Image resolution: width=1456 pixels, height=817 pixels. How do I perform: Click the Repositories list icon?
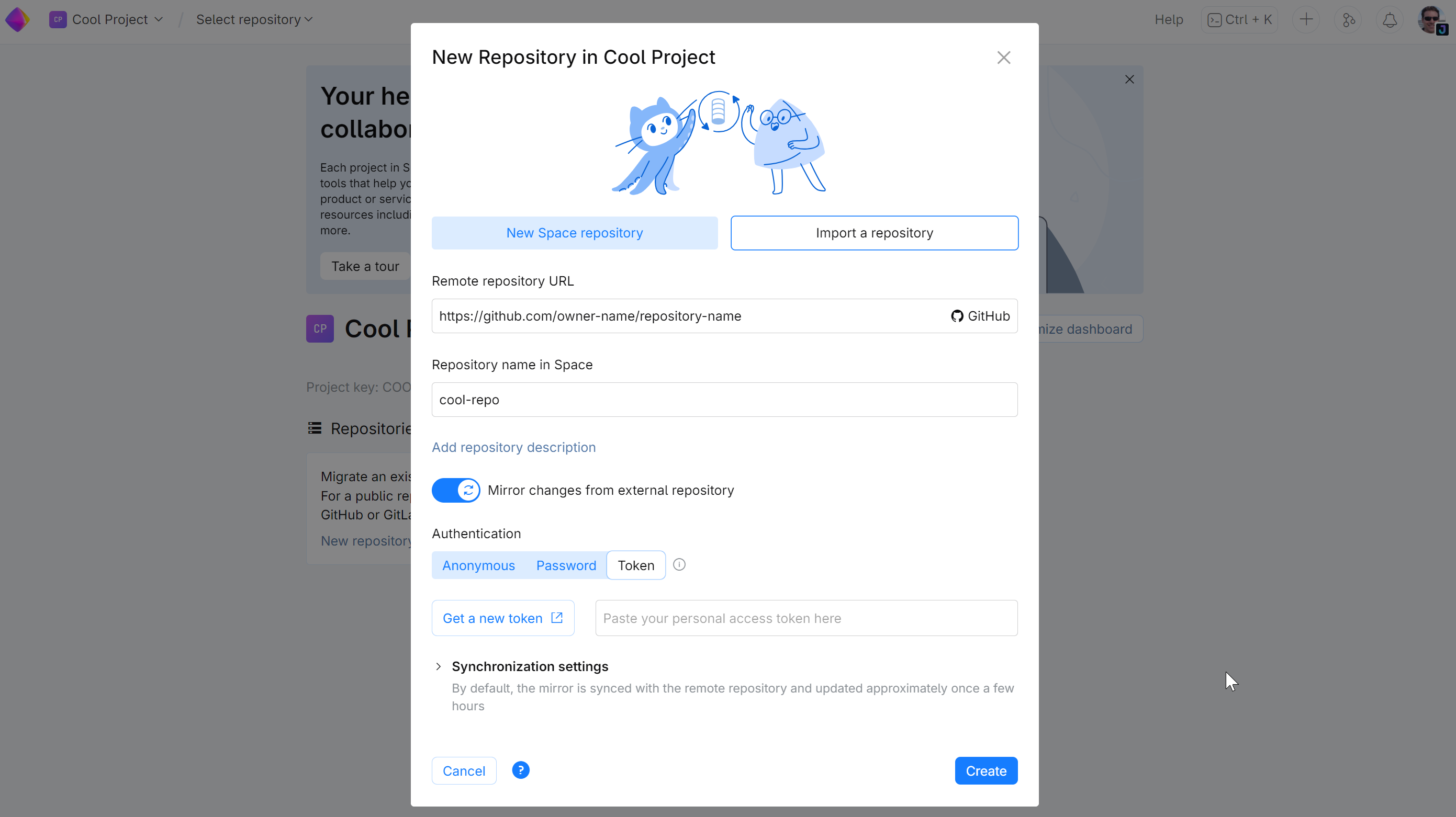(315, 428)
